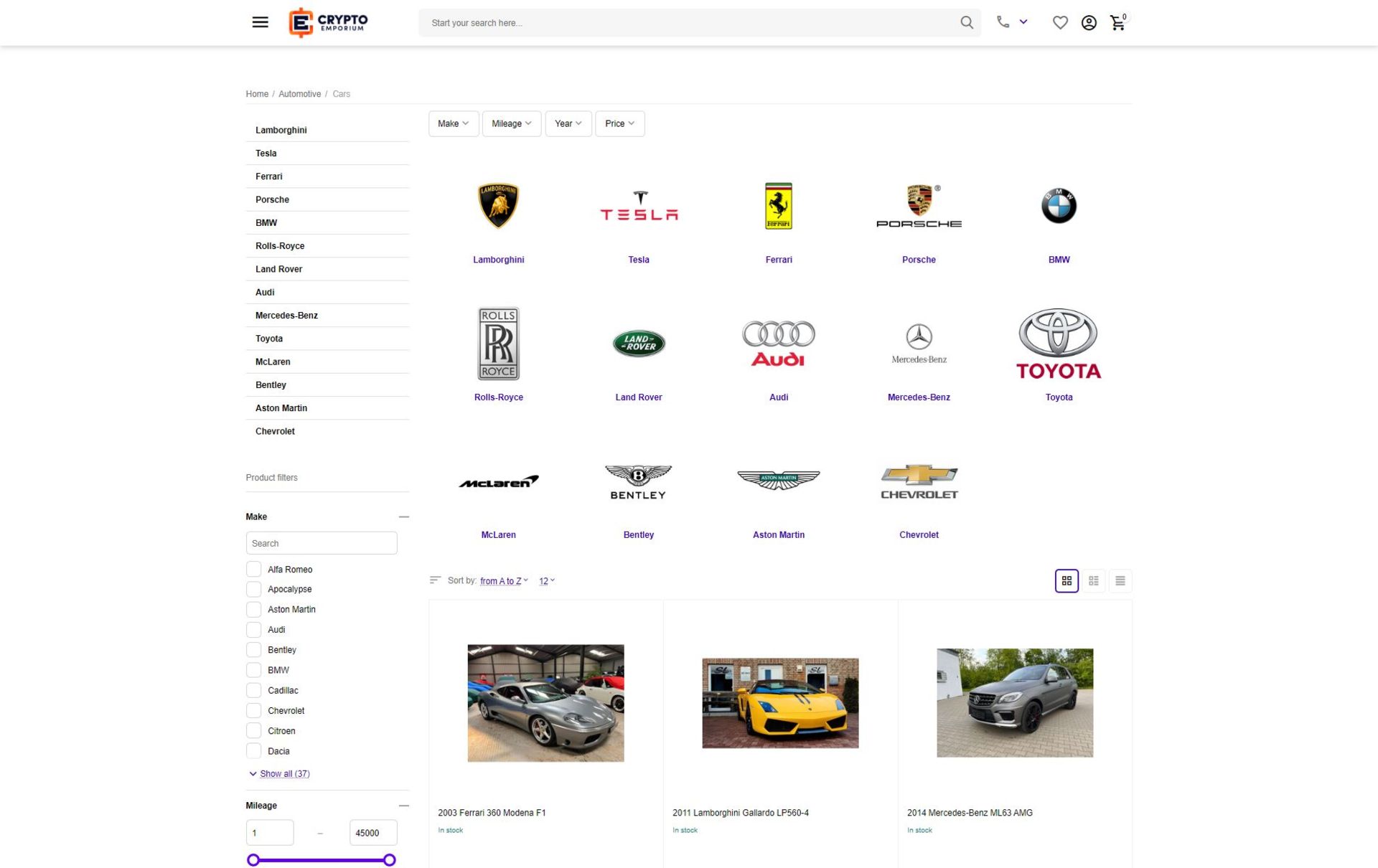Open 2014 Mercedes-Benz ML63 AMG listing title
The image size is (1378, 868).
(x=970, y=813)
